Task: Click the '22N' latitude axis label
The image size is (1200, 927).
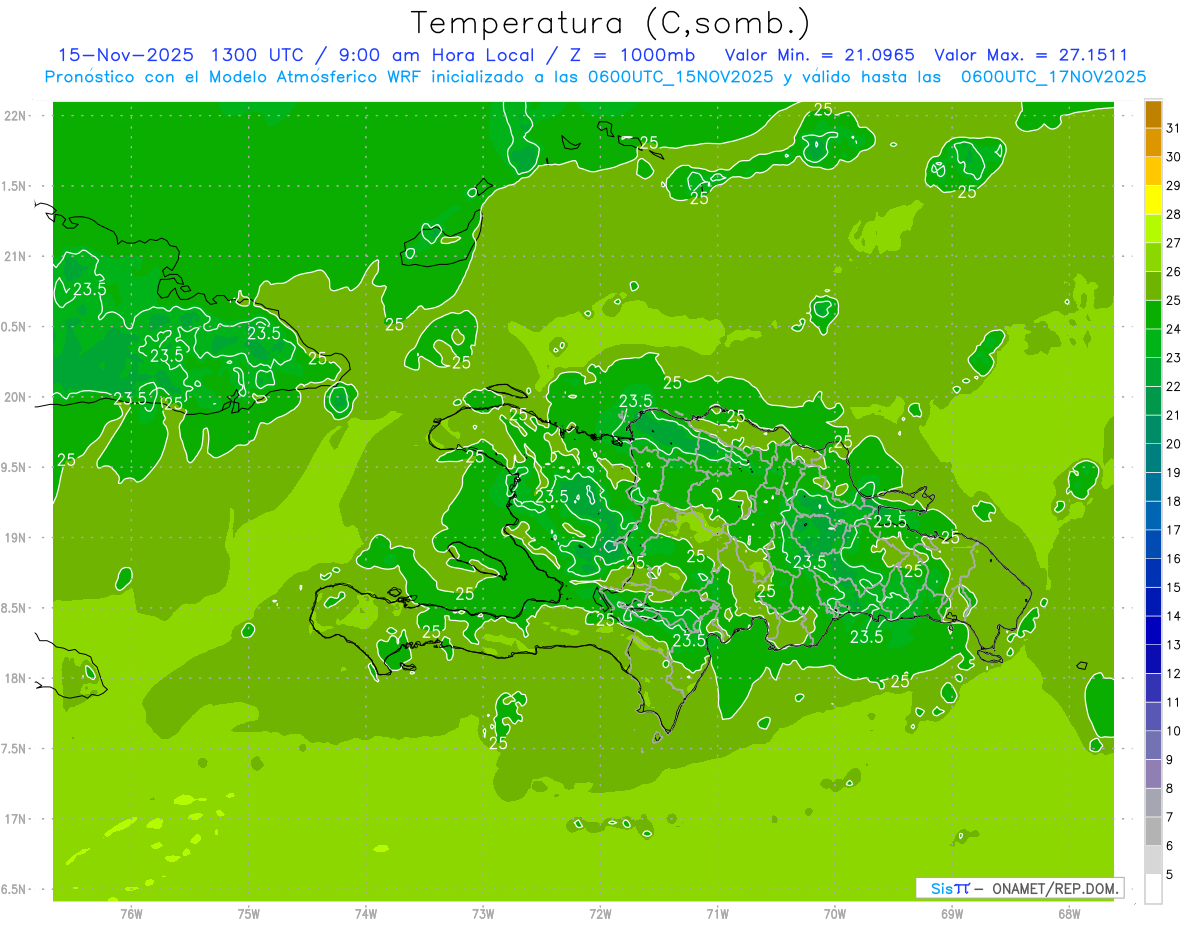Action: click(15, 116)
